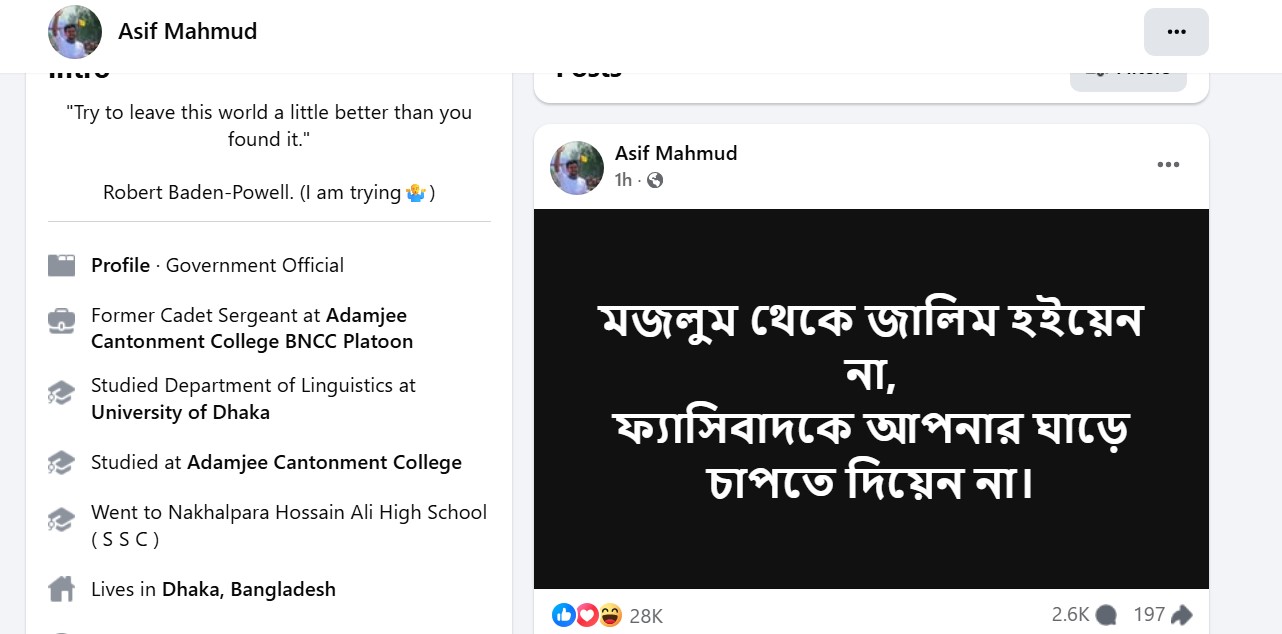Open the profile header three-dot menu
Viewport: 1282px width, 634px height.
[1176, 32]
